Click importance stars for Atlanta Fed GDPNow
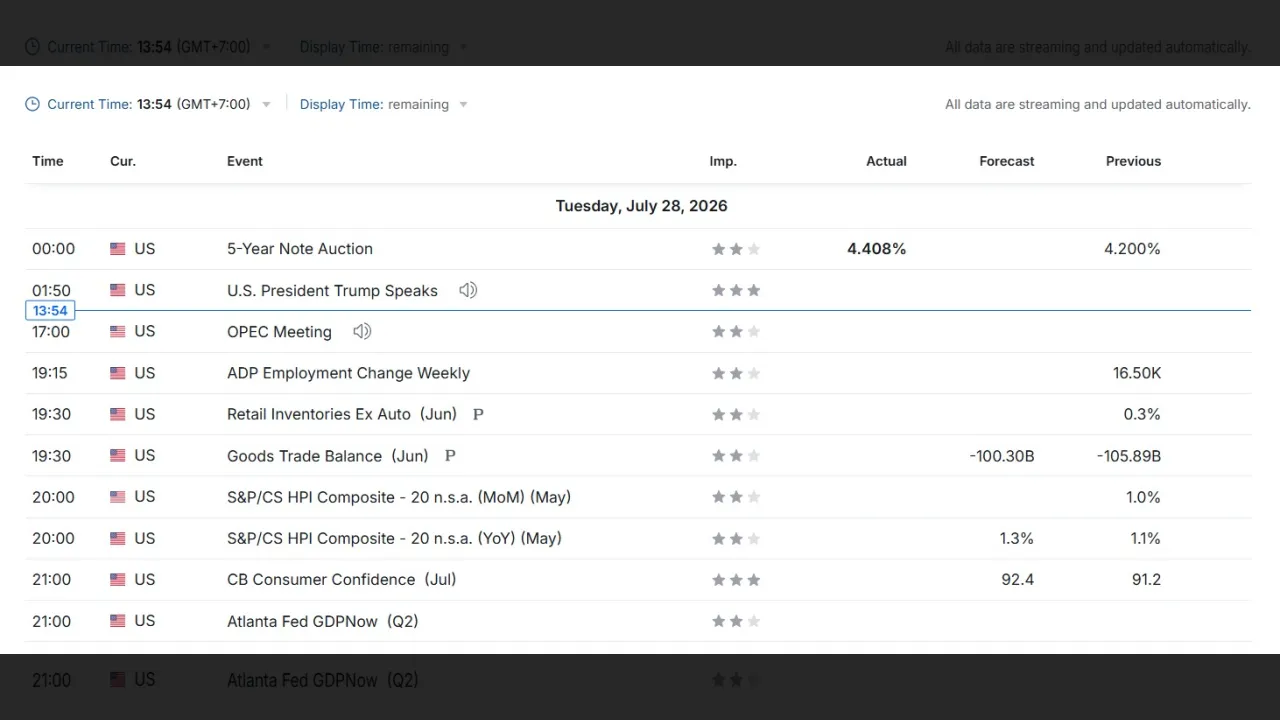The width and height of the screenshot is (1280, 720). click(736, 621)
